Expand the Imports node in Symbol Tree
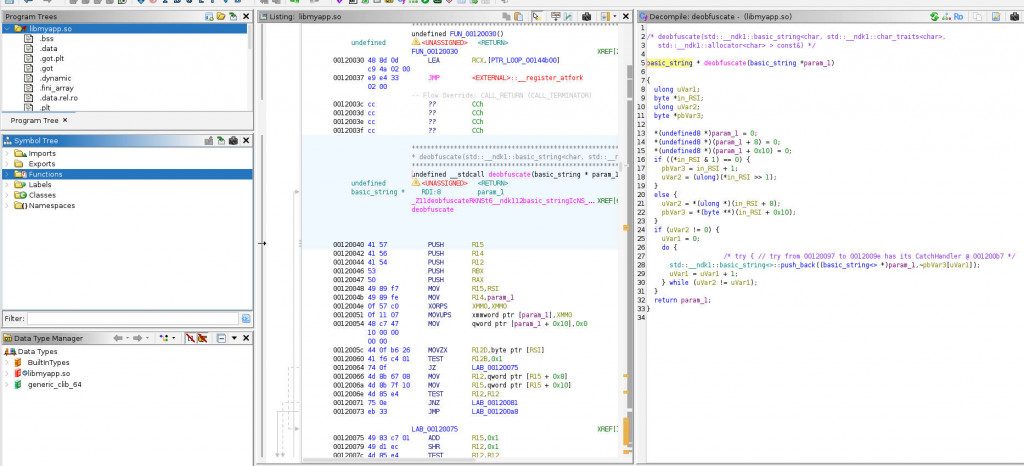This screenshot has height=466, width=1024. [x=8, y=153]
